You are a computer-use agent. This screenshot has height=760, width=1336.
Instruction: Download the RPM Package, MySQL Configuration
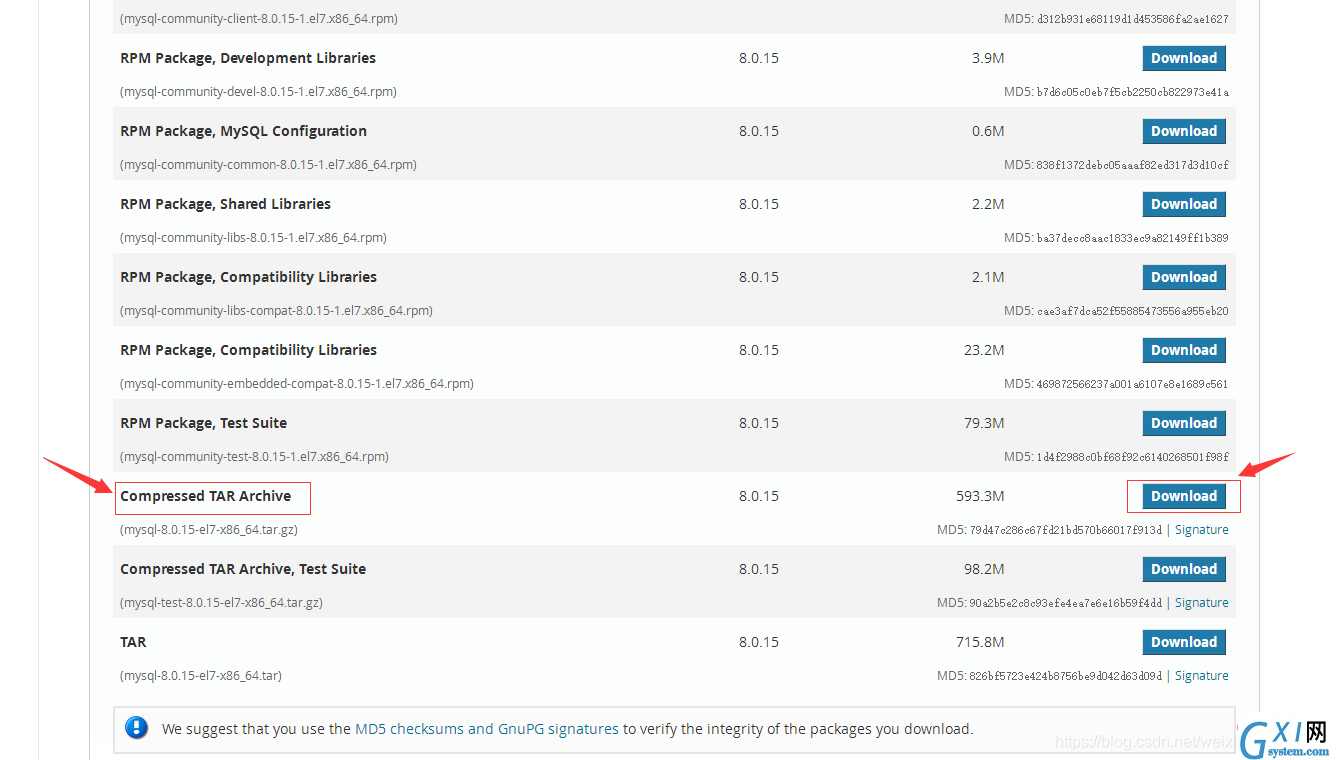click(x=1184, y=131)
